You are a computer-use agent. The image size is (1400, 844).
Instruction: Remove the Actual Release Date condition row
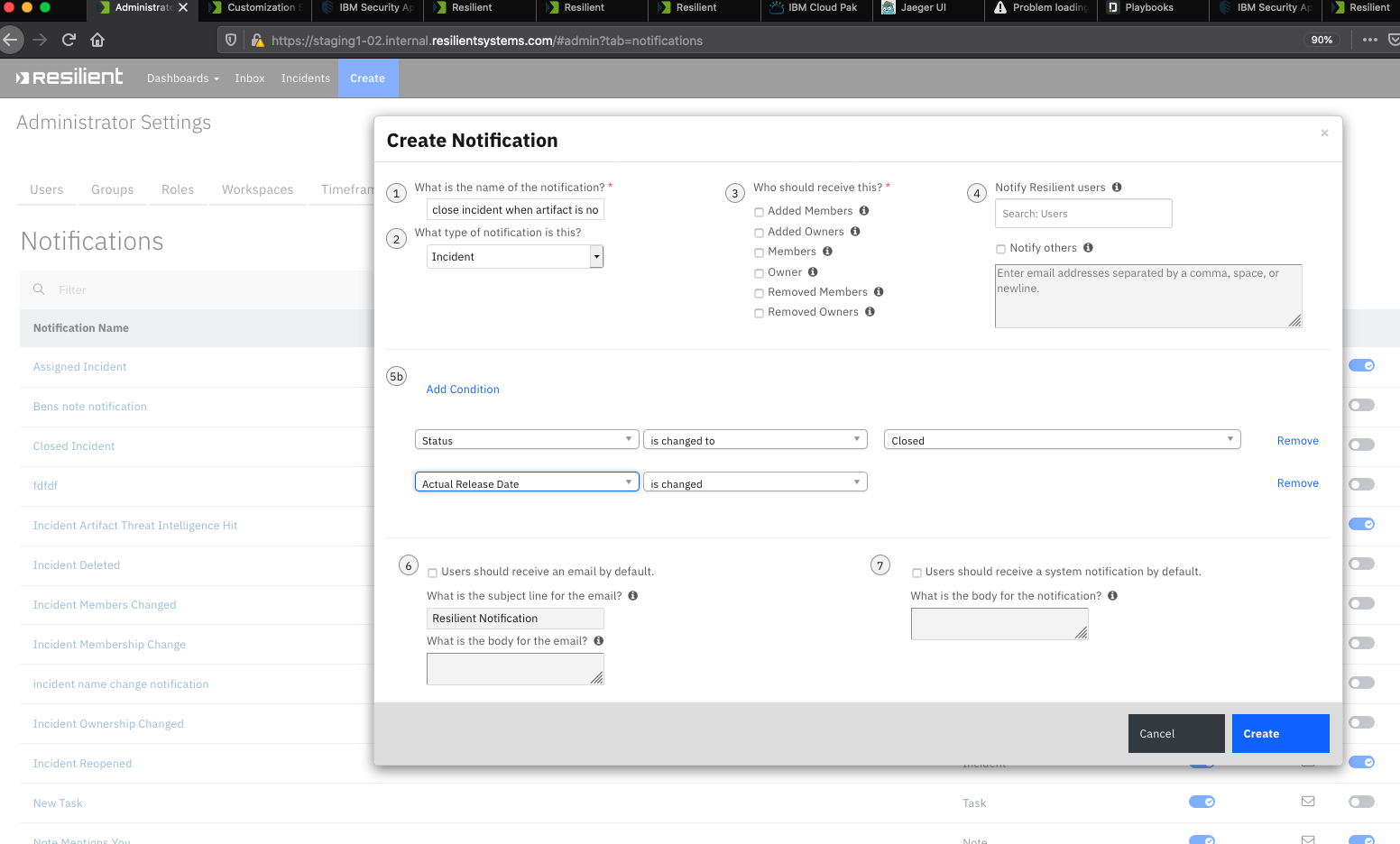1298,483
